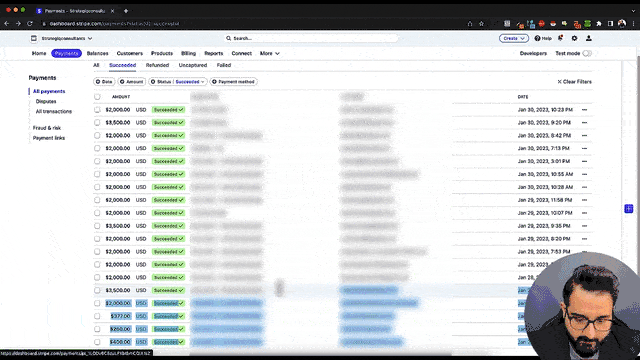Click the page vertical scrollbar
Screen dimensions: 640x360
click(638, 163)
